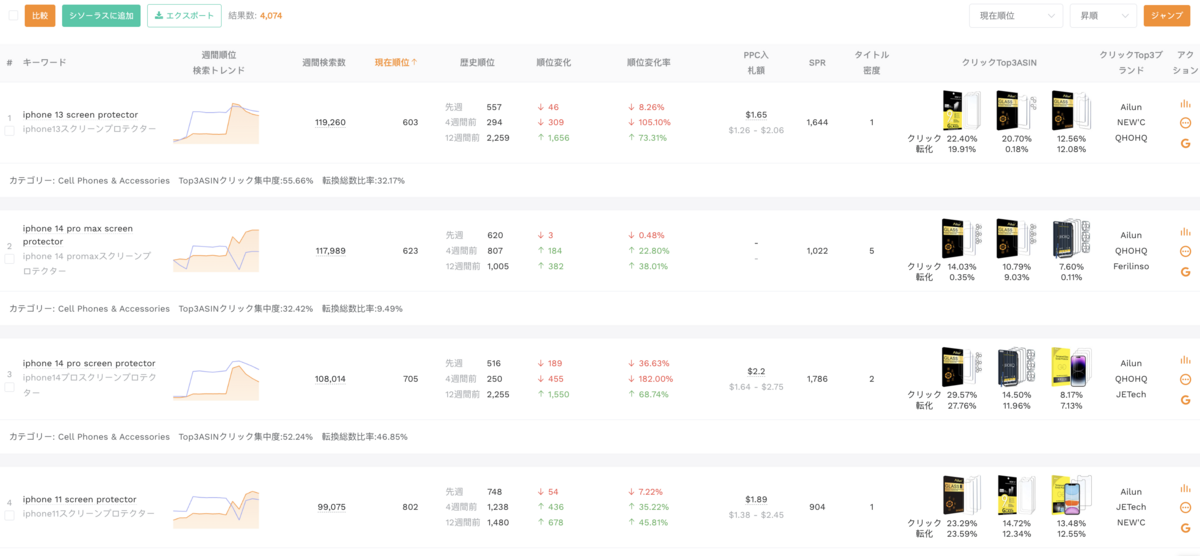The image size is (1200, 556).
Task: Click the 順位変化率 column header
Action: [x=649, y=62]
